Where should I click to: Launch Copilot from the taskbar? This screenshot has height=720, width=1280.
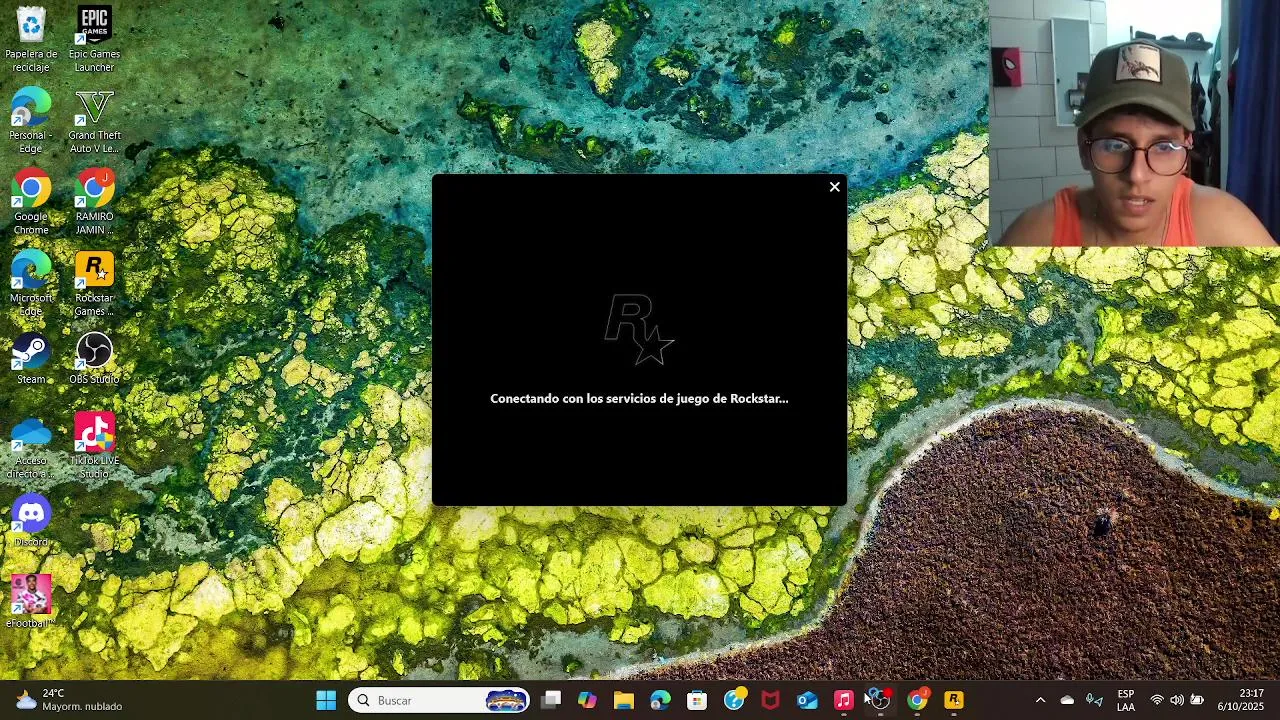coord(587,700)
